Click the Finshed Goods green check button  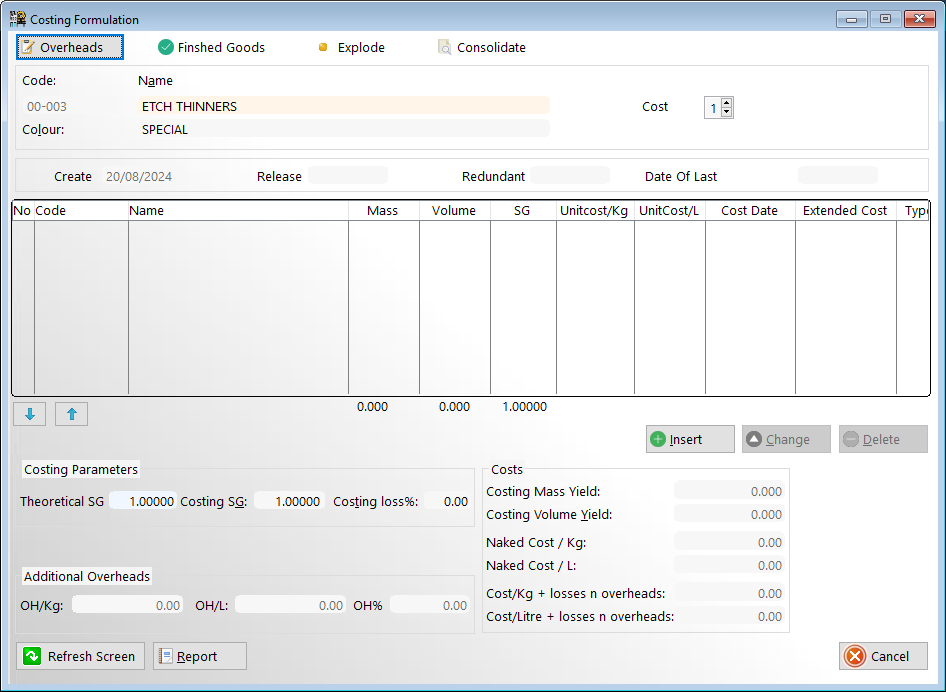pos(211,47)
